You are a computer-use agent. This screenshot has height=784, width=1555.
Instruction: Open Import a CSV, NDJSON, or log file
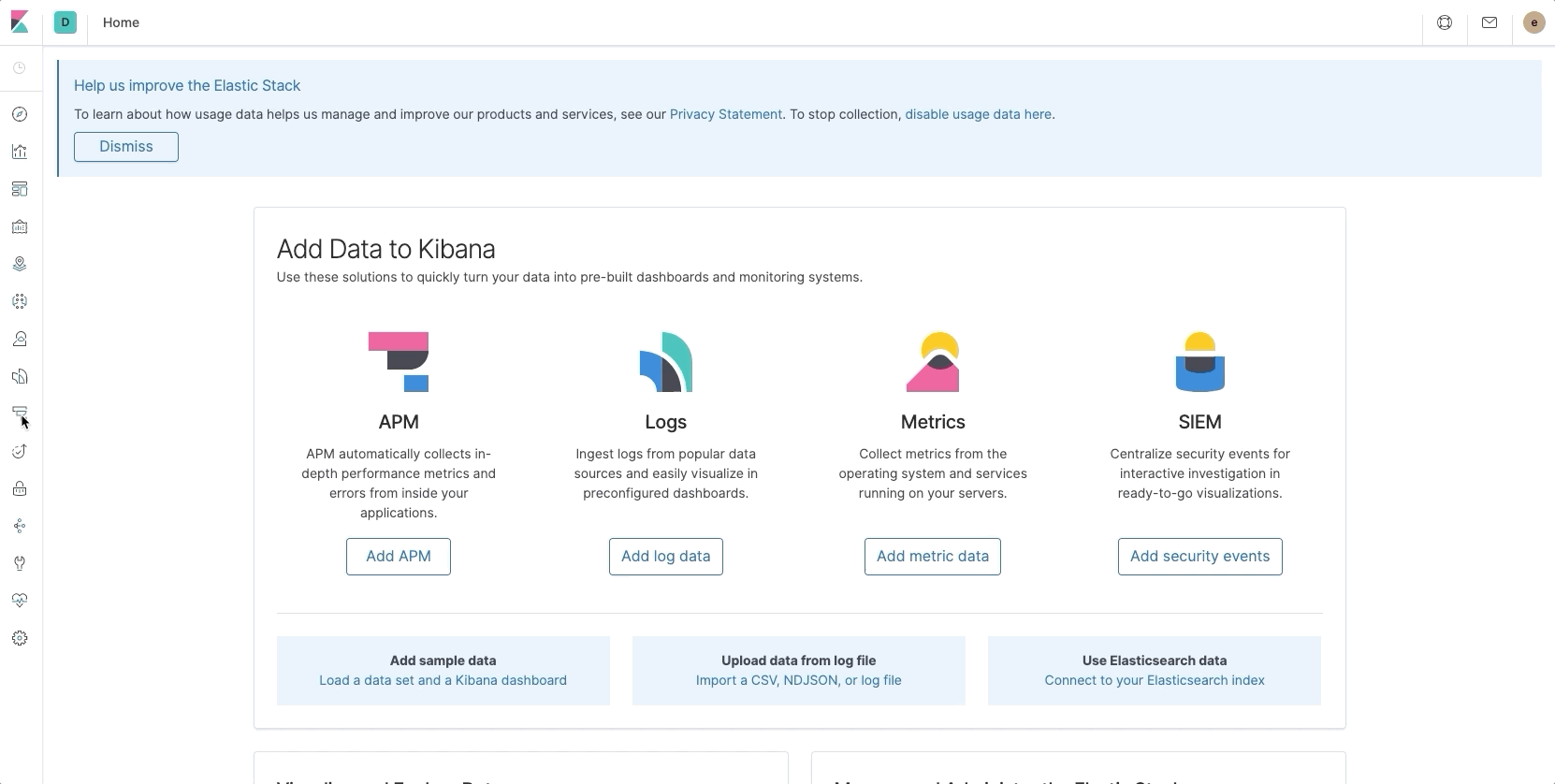pos(799,680)
